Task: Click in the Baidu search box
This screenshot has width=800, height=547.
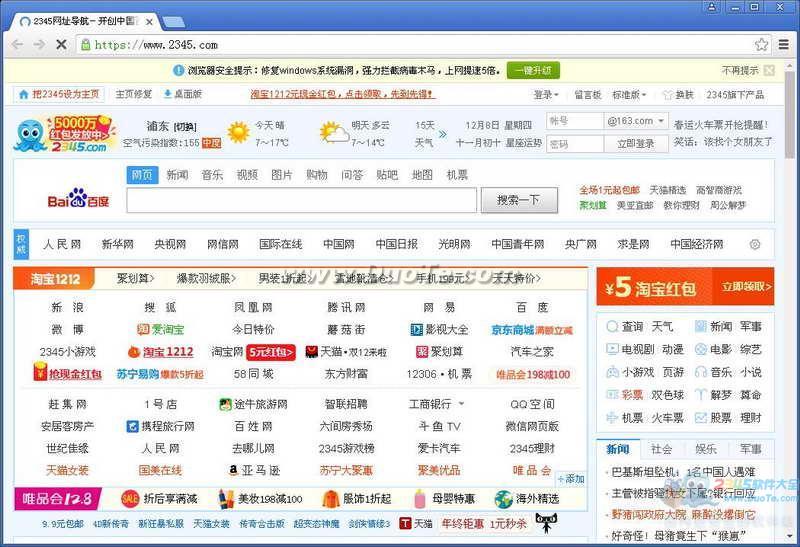Action: pos(302,200)
